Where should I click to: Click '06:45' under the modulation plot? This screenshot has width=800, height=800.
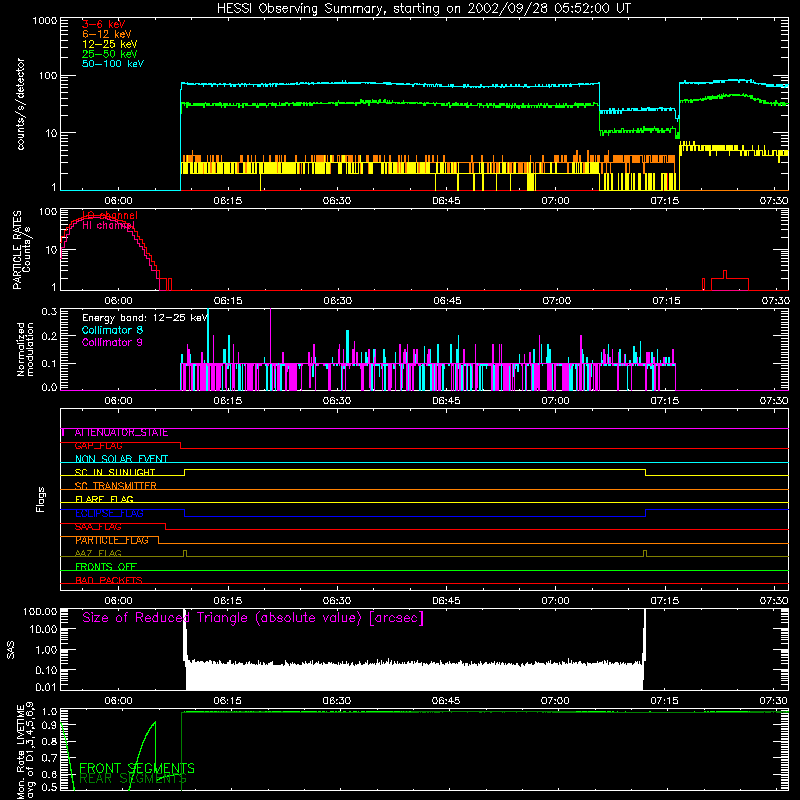tap(446, 401)
